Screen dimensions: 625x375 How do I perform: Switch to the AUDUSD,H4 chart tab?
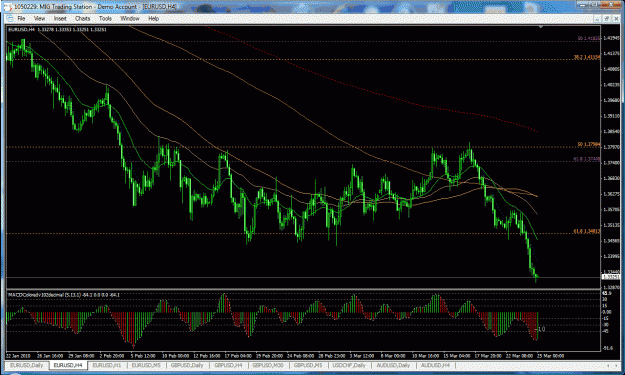[435, 365]
